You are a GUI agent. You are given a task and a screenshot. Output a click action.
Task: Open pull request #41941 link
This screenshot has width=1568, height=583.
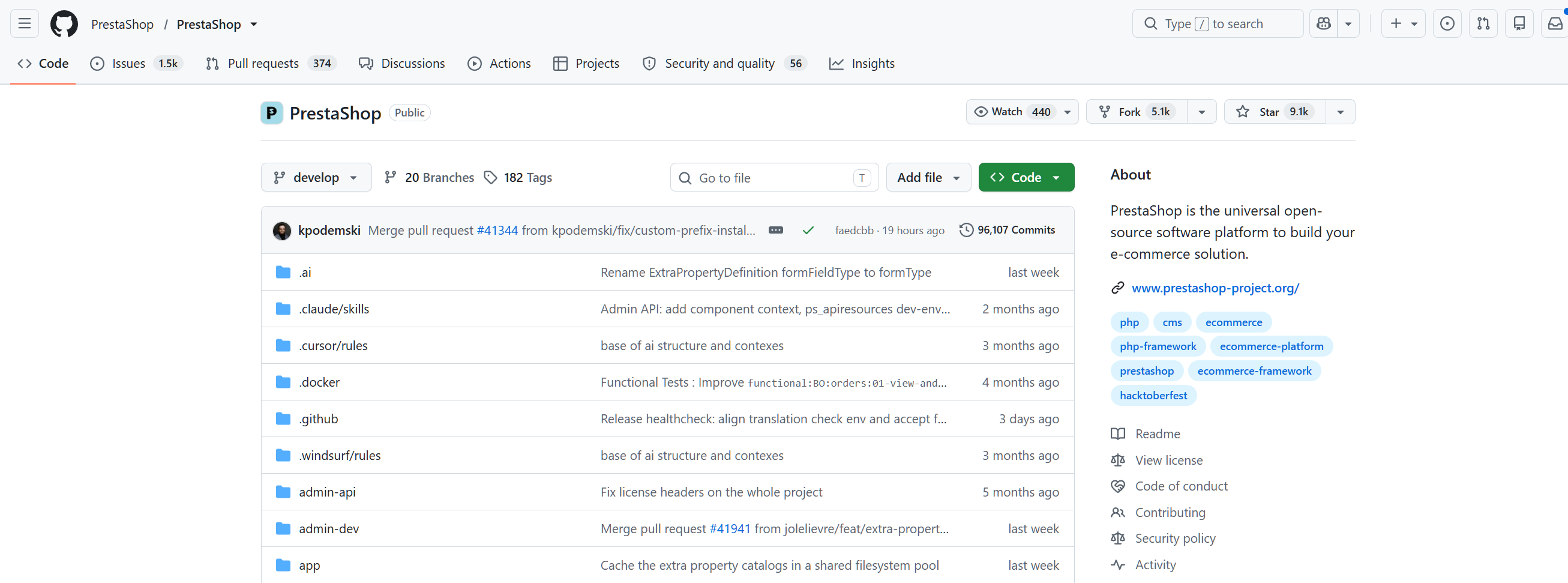pyautogui.click(x=730, y=529)
